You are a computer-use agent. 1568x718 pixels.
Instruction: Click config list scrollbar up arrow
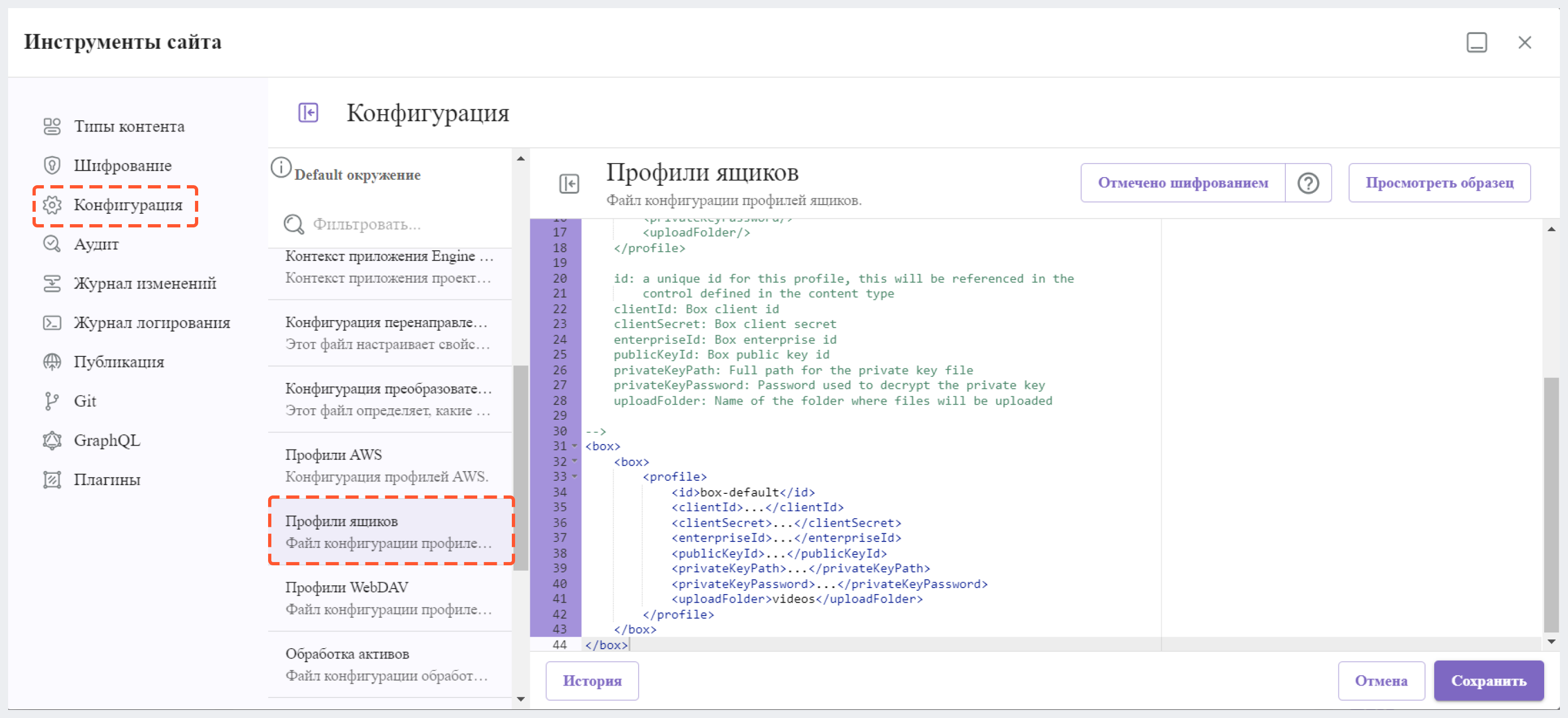(521, 158)
